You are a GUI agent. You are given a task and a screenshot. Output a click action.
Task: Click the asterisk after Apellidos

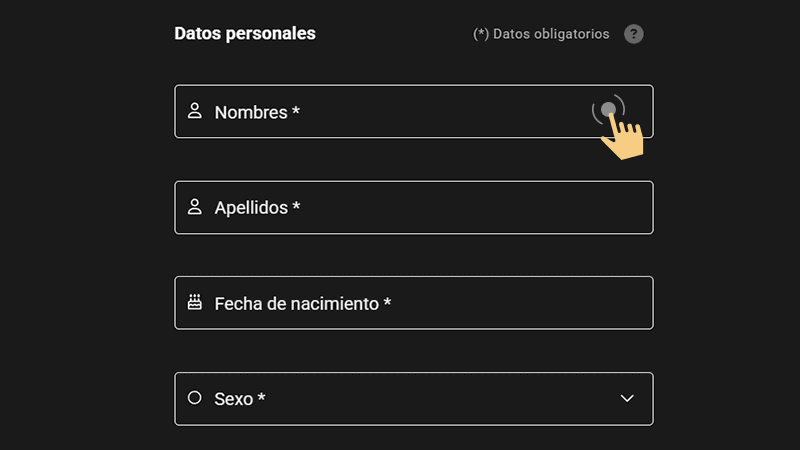pyautogui.click(x=296, y=206)
